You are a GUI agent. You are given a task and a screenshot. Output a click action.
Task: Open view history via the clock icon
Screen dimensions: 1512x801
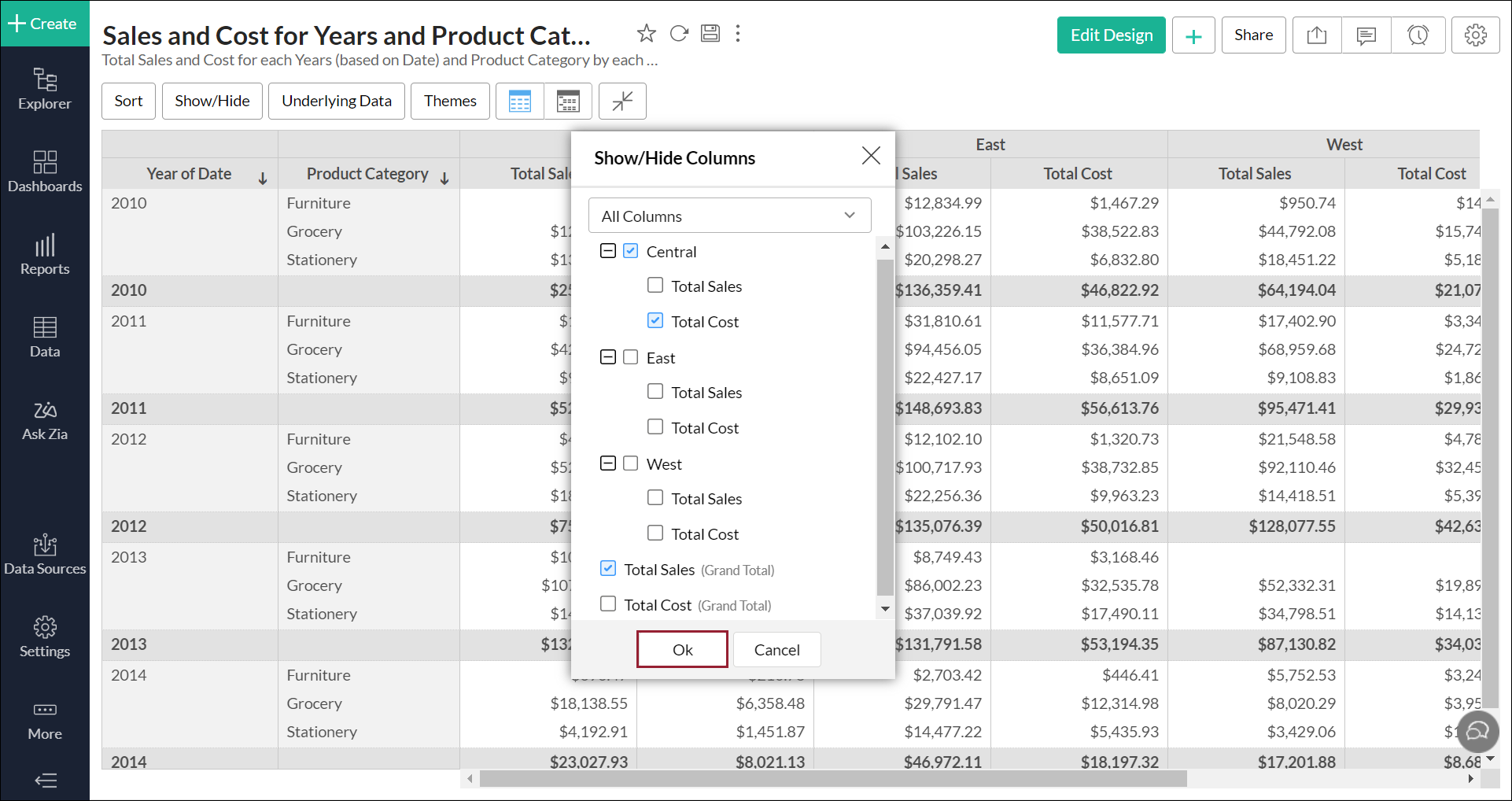(x=1418, y=35)
